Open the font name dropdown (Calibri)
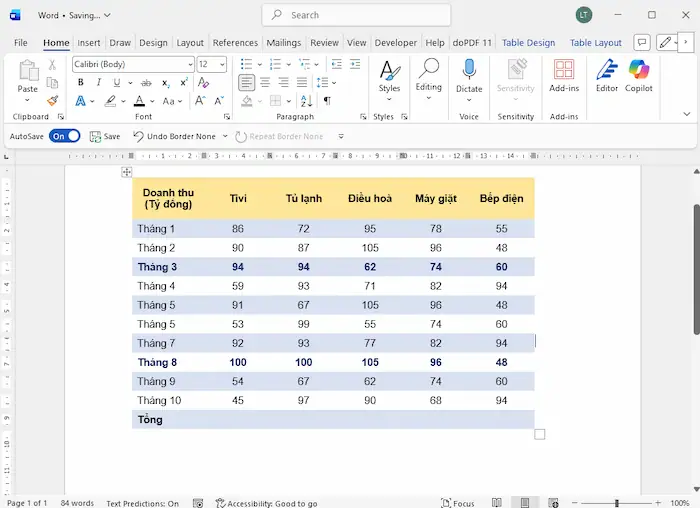Viewport: 700px width, 508px height. tap(190, 65)
